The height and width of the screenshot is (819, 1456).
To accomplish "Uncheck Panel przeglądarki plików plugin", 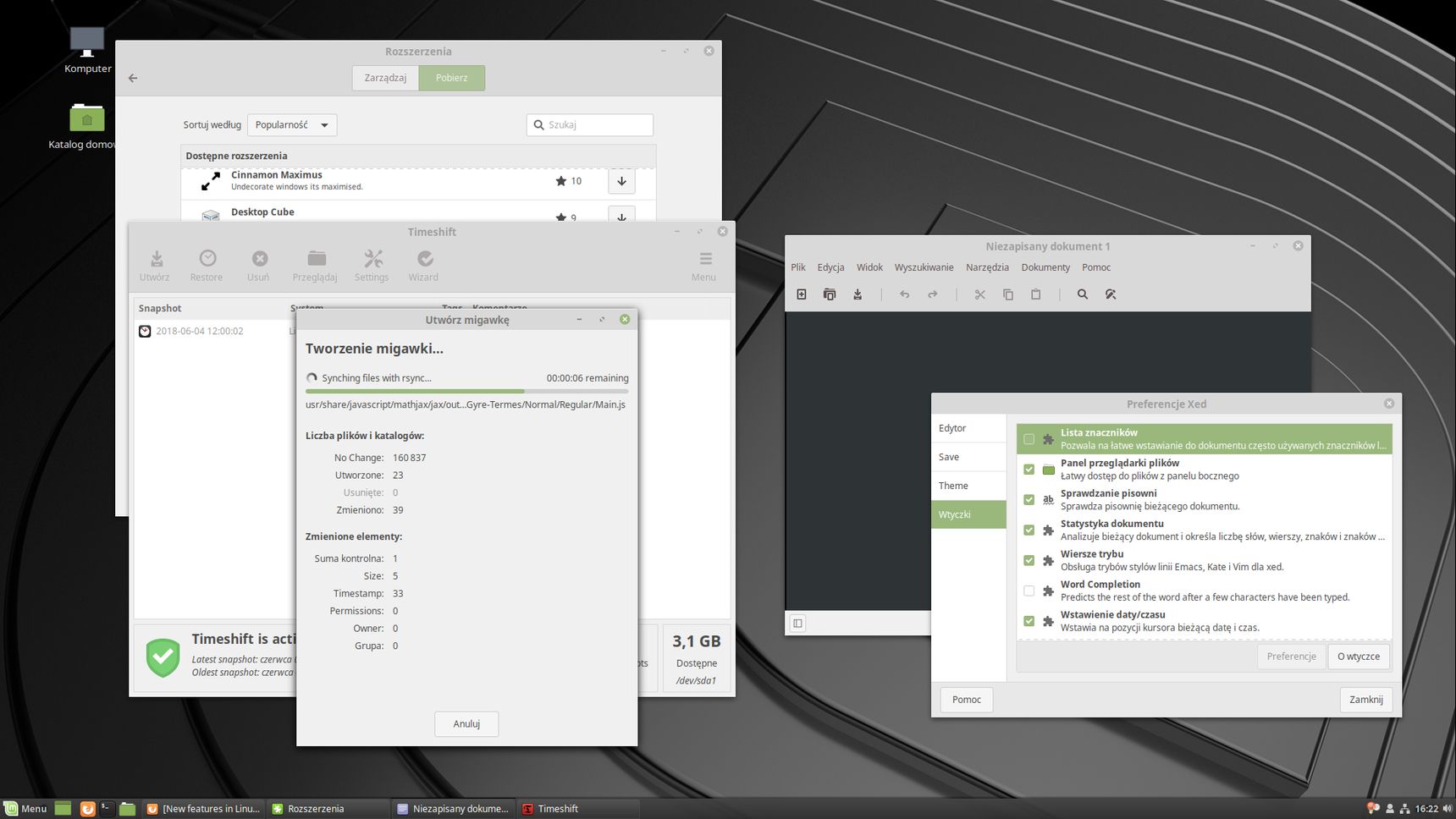I will [x=1029, y=470].
